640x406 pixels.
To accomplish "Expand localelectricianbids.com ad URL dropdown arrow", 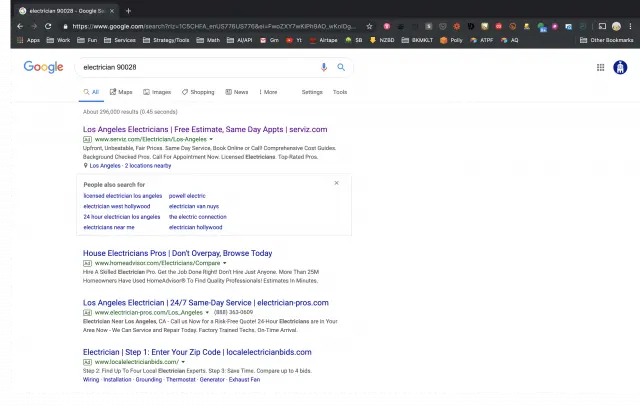I will click(x=183, y=362).
